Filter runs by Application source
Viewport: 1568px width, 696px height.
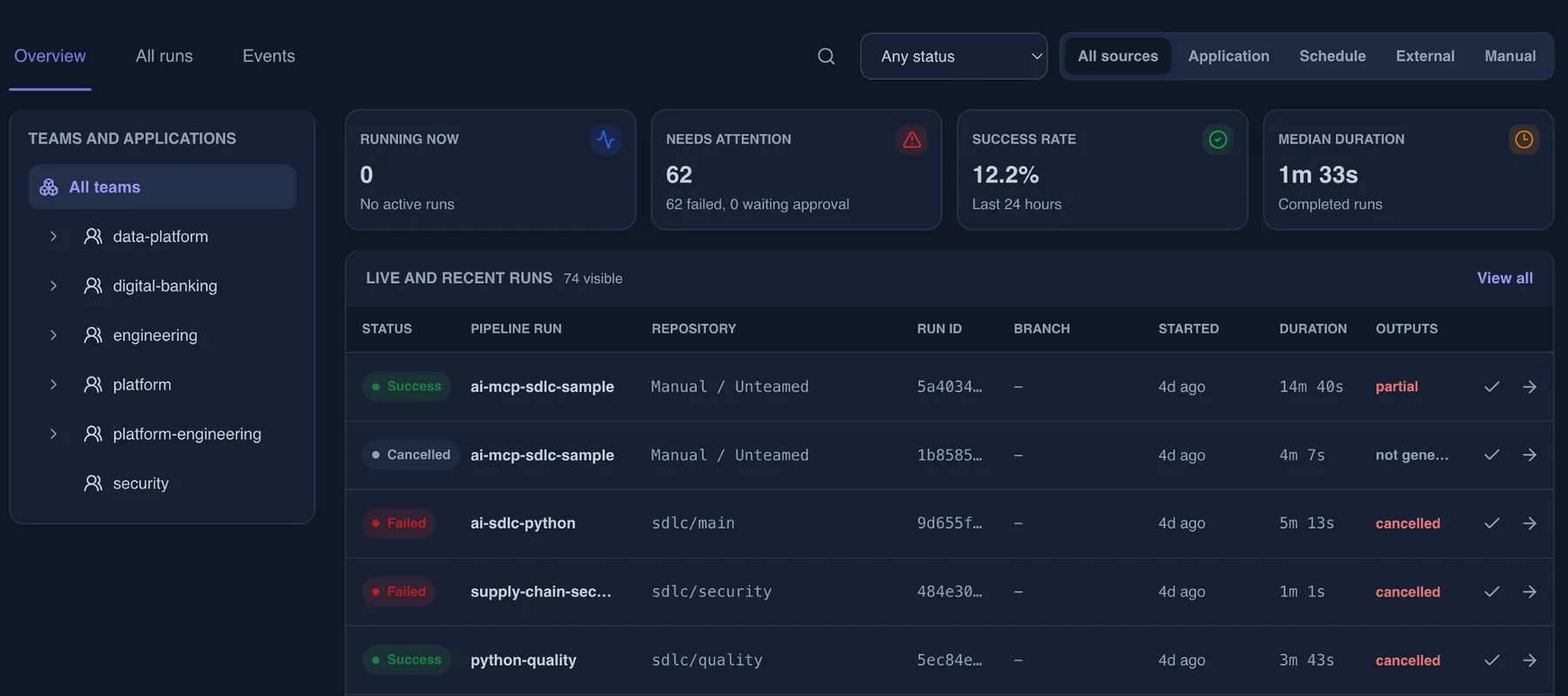click(1228, 57)
